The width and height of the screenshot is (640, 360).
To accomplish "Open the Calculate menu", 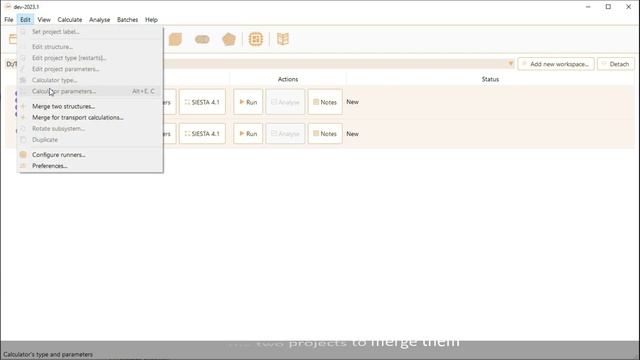I will pos(70,20).
